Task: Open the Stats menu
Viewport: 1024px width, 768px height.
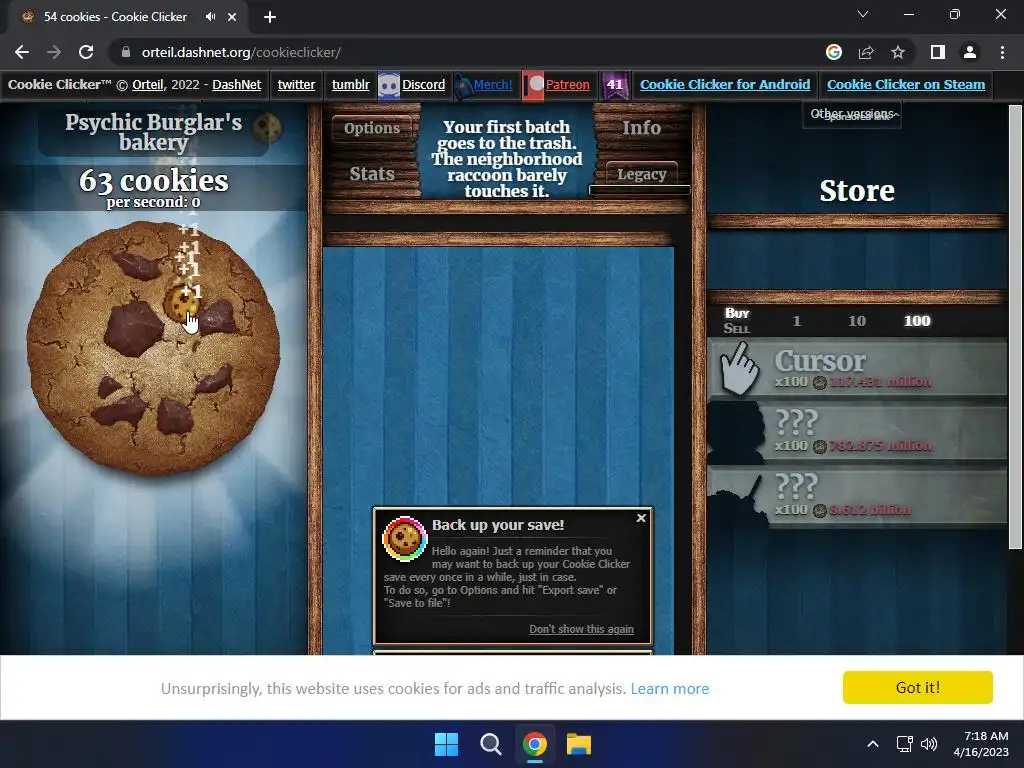Action: coord(372,174)
